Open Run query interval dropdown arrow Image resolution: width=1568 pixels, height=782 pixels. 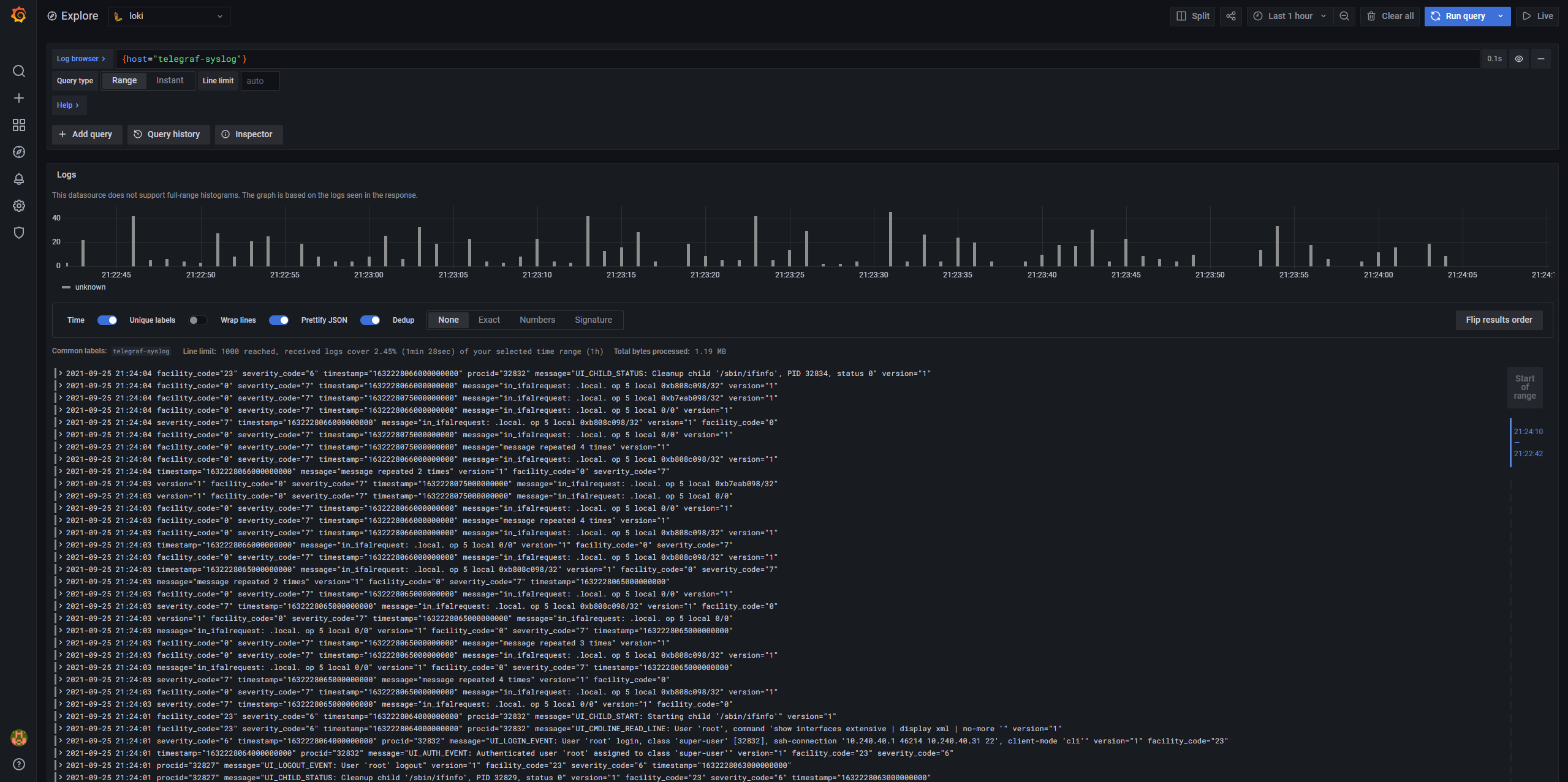coord(1501,17)
